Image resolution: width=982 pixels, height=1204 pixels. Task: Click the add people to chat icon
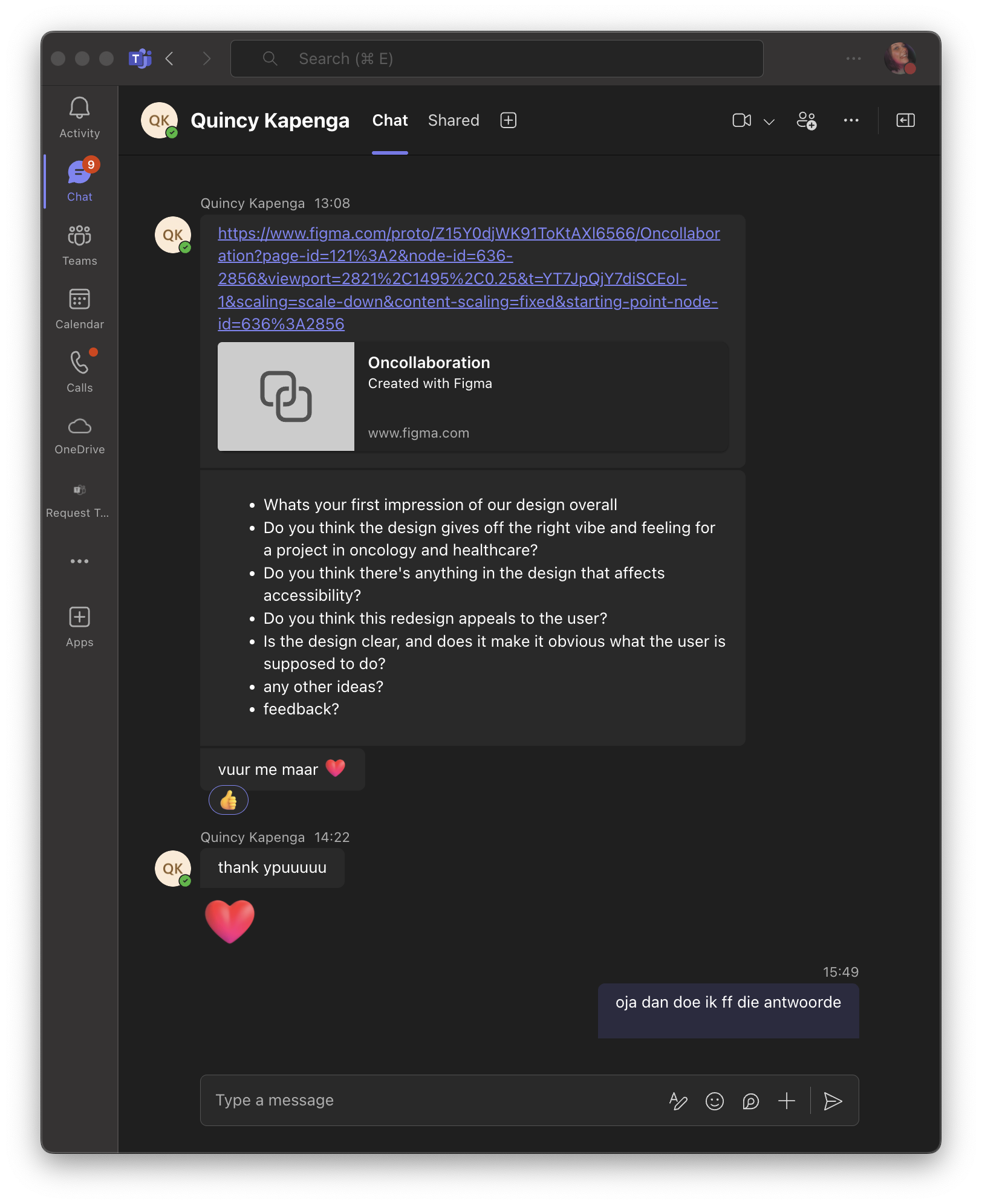click(x=806, y=120)
